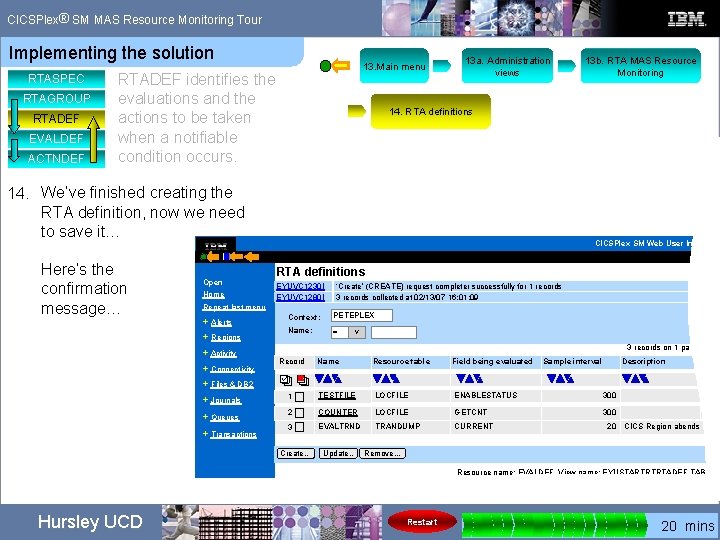
Task: Open message link EYUVC1230I
Action: pos(301,286)
